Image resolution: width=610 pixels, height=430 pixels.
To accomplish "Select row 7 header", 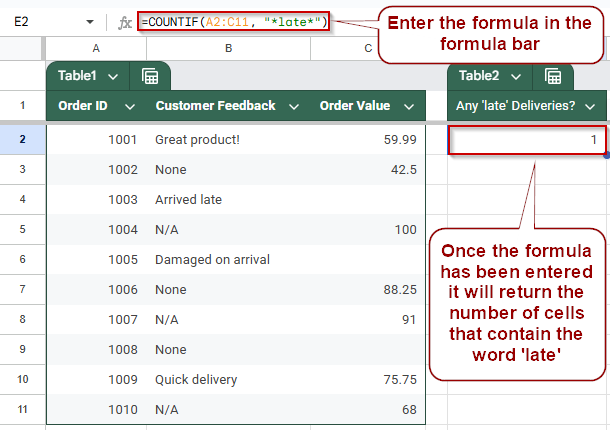I will pyautogui.click(x=23, y=289).
